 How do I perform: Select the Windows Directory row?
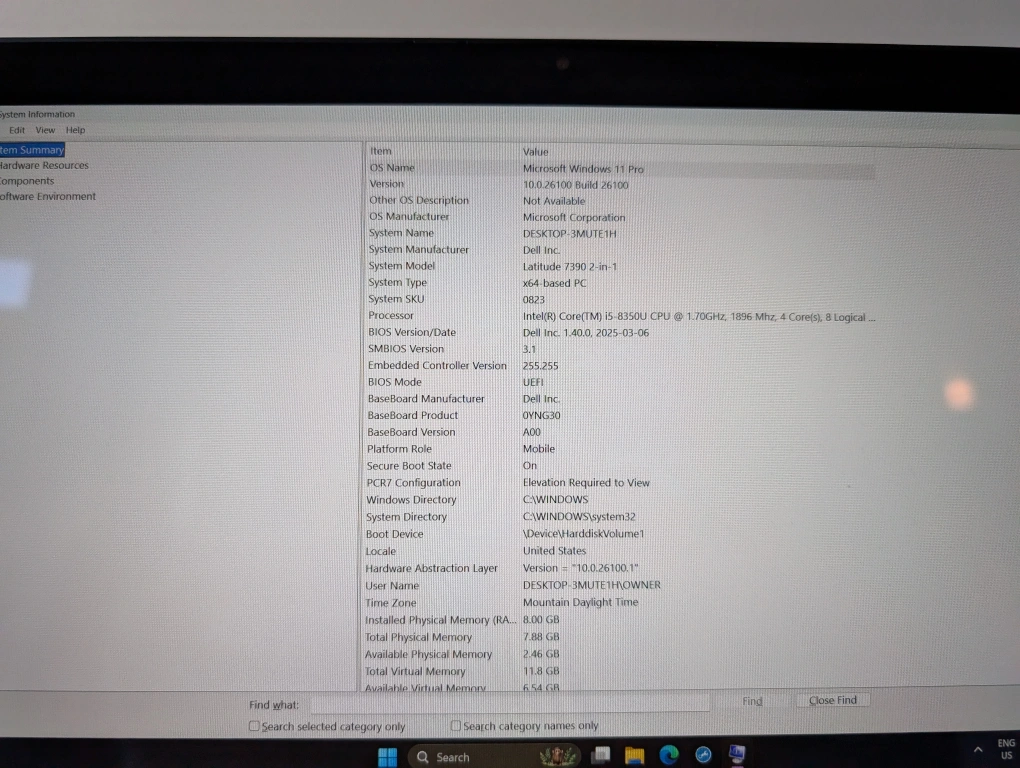pyautogui.click(x=621, y=499)
